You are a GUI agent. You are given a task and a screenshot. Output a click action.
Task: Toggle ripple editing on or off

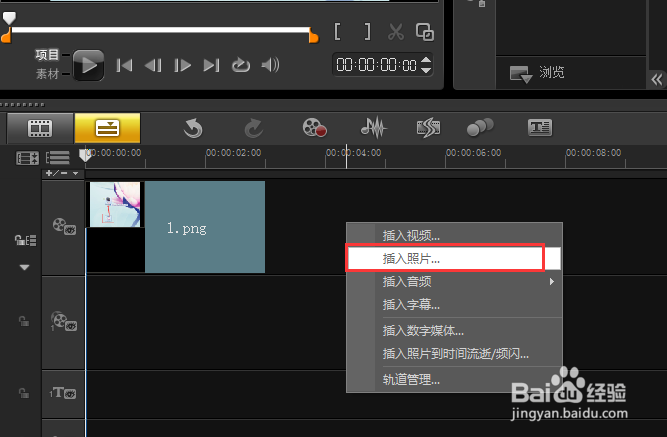(x=25, y=240)
